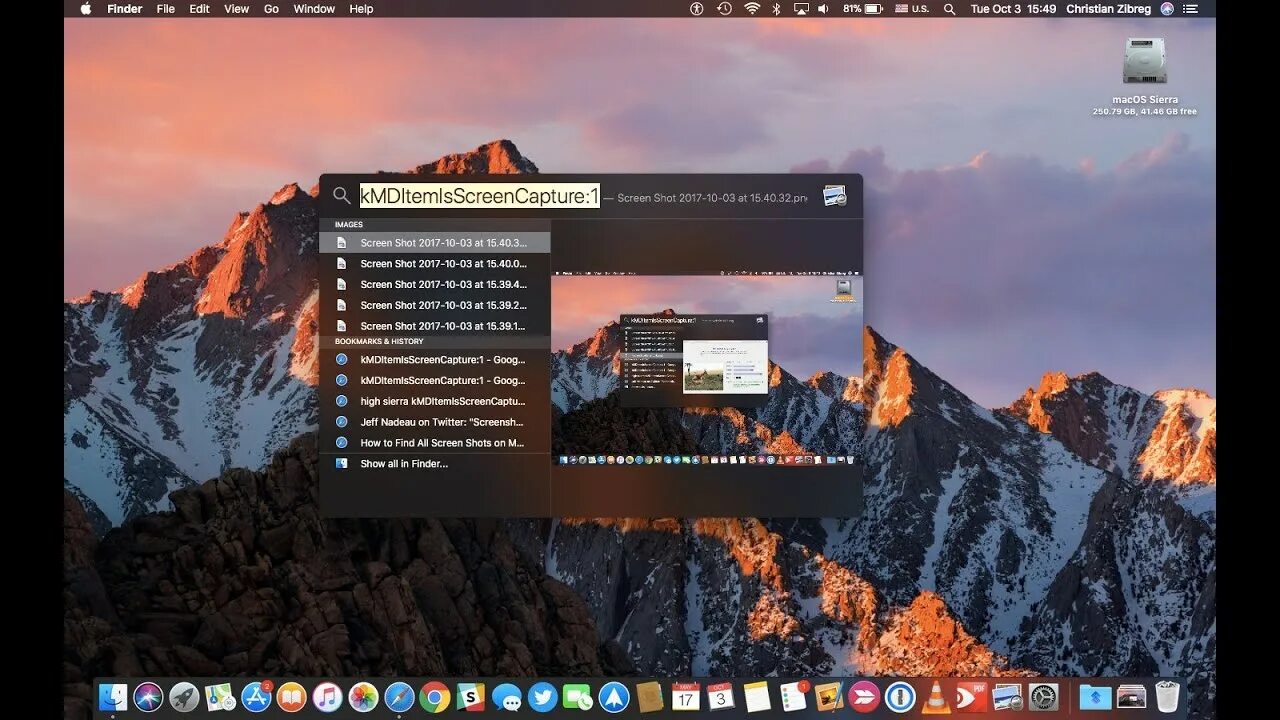
Task: Open Skitch in the Dock
Action: click(864, 697)
